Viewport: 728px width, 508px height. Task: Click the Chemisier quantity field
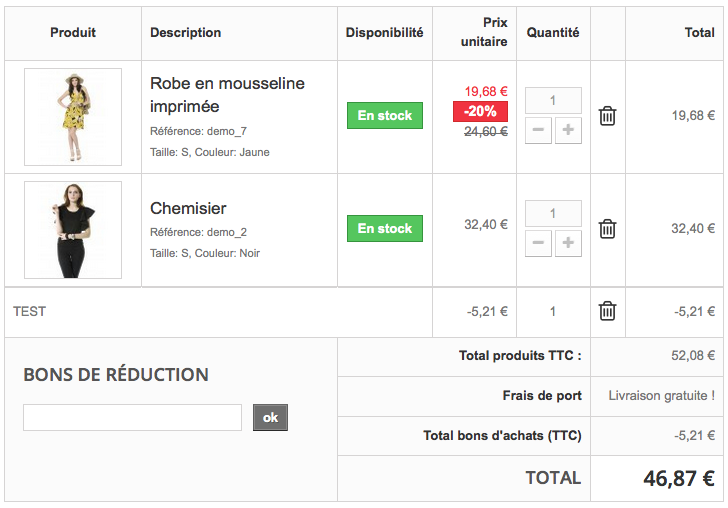tap(553, 213)
